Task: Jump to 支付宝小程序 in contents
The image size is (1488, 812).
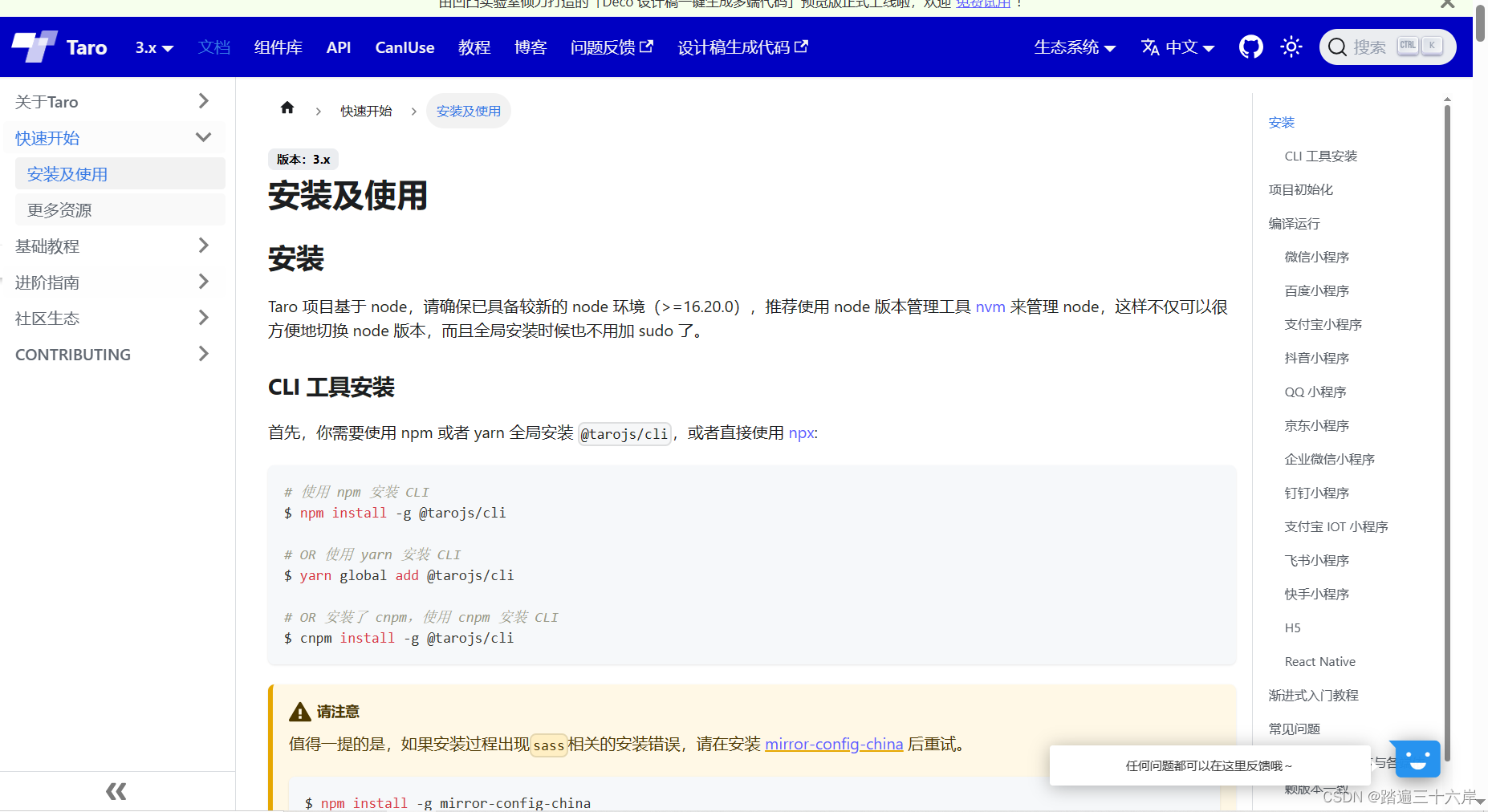Action: 1323,324
